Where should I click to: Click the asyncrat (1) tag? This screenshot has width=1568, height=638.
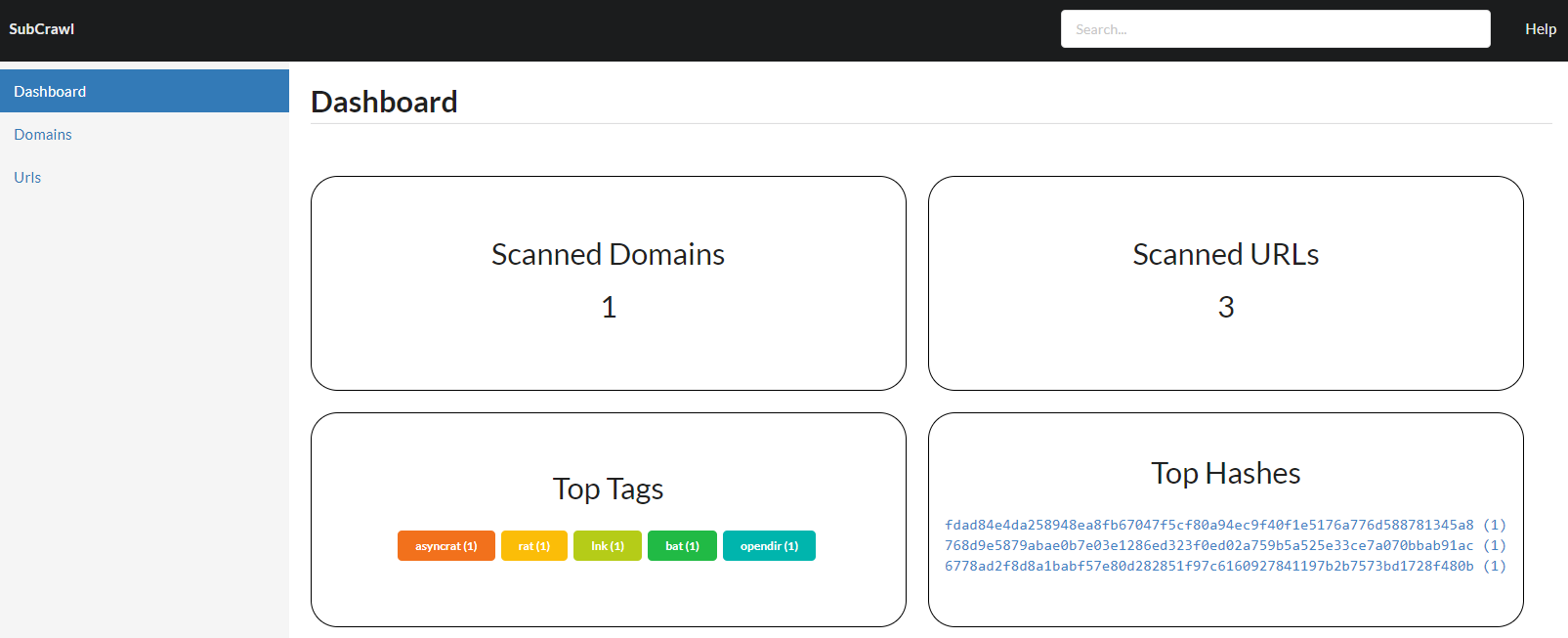click(x=446, y=546)
